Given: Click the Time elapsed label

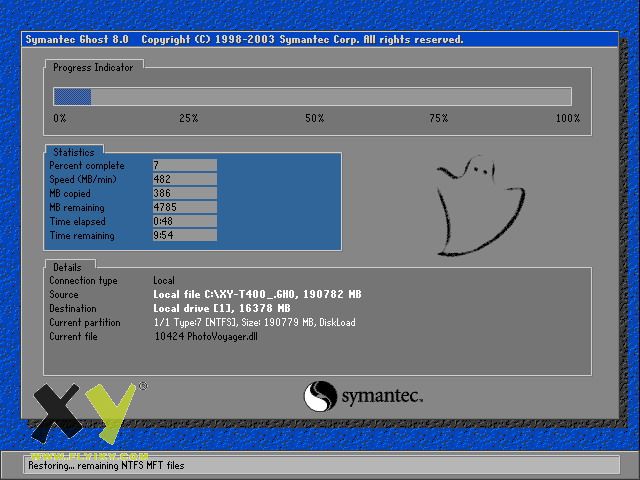Looking at the screenshot, I should (x=78, y=222).
